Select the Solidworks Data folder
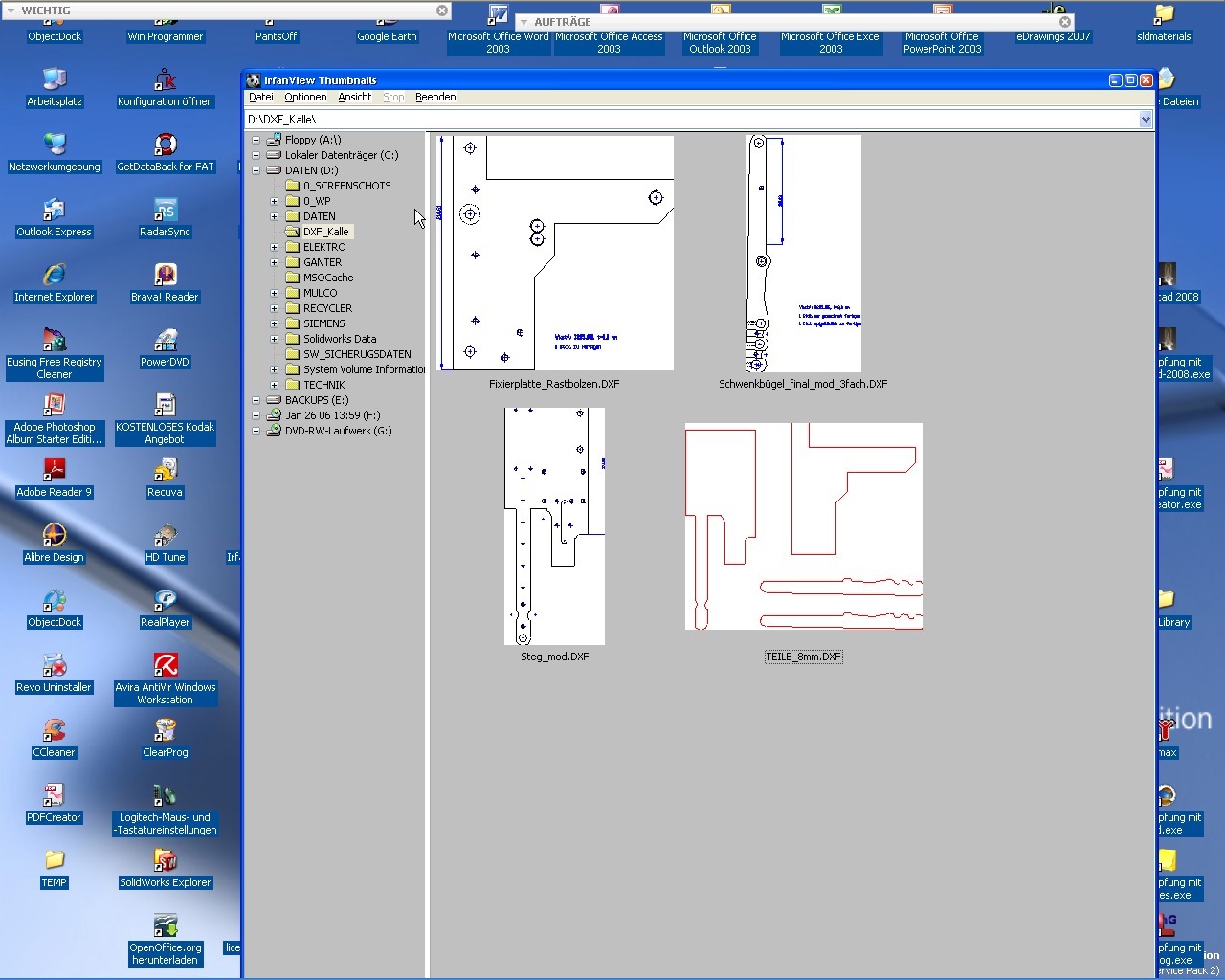This screenshot has height=980, width=1225. point(340,339)
